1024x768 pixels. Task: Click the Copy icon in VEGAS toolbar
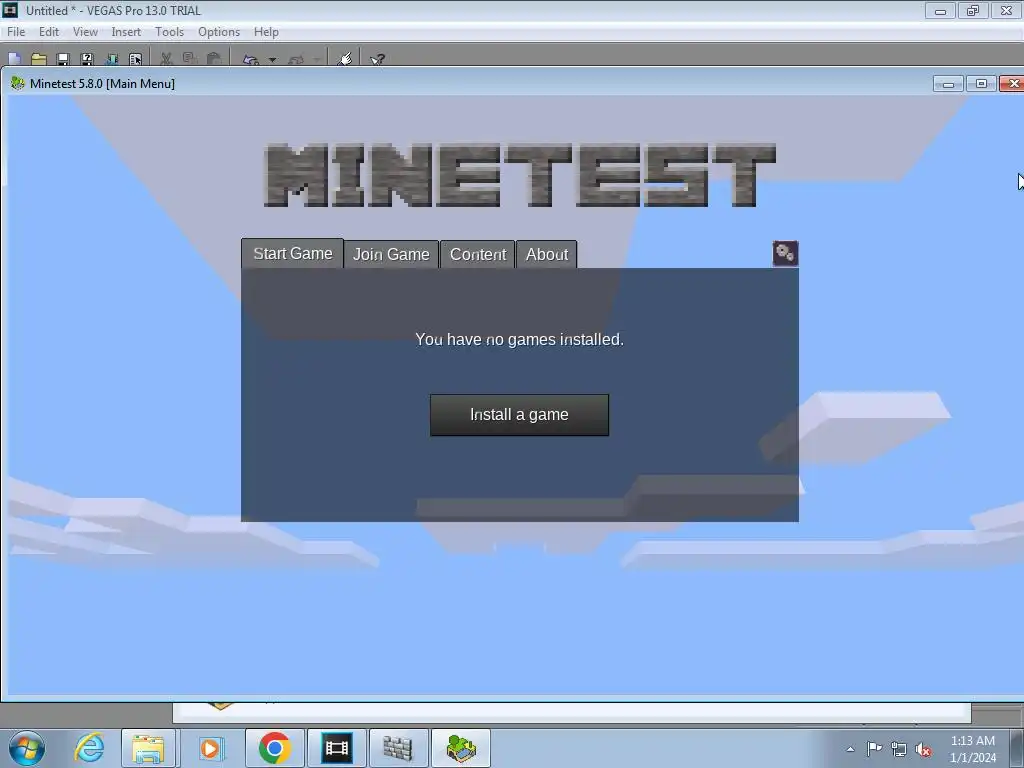click(190, 59)
